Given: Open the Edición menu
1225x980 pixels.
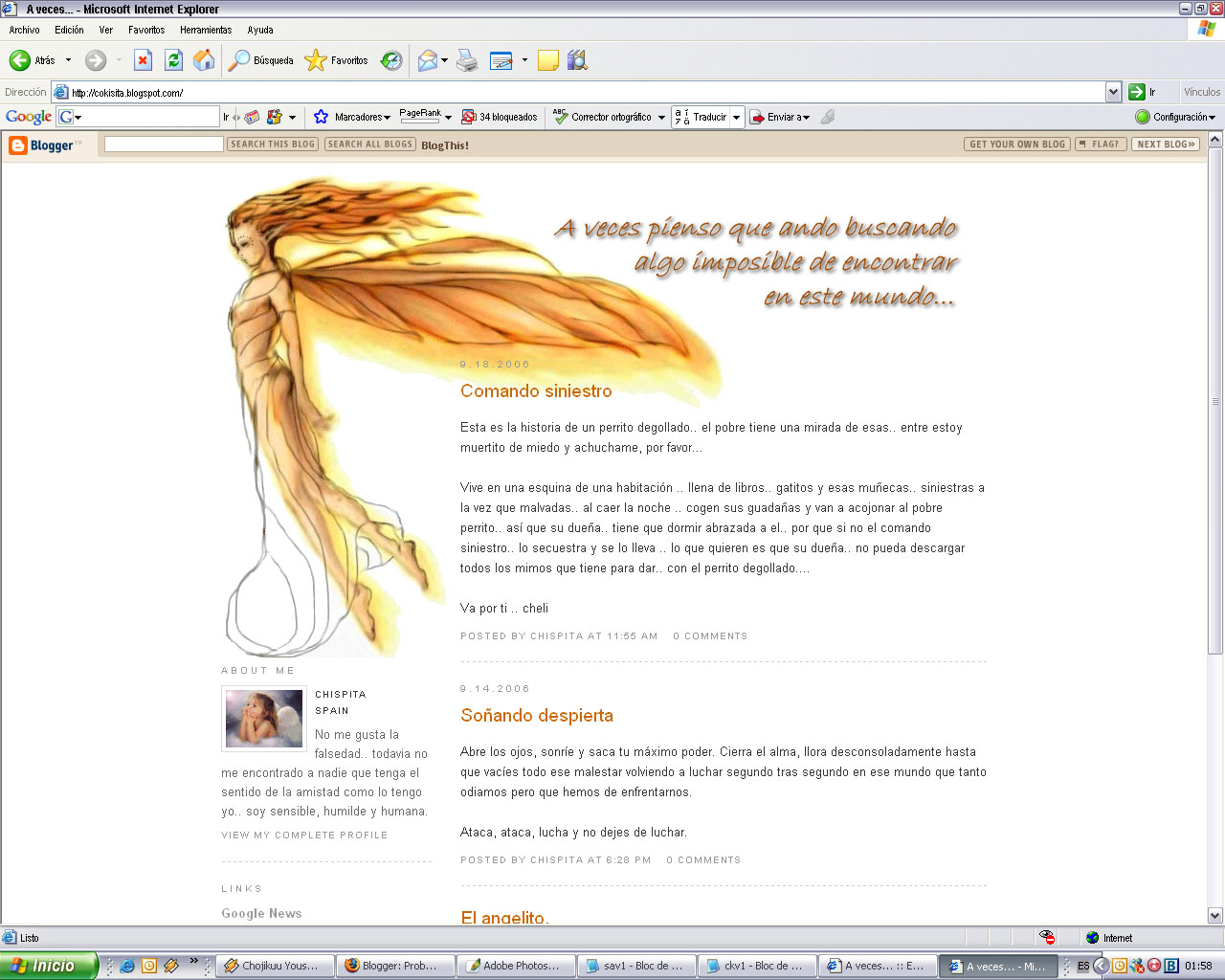Looking at the screenshot, I should [x=69, y=30].
